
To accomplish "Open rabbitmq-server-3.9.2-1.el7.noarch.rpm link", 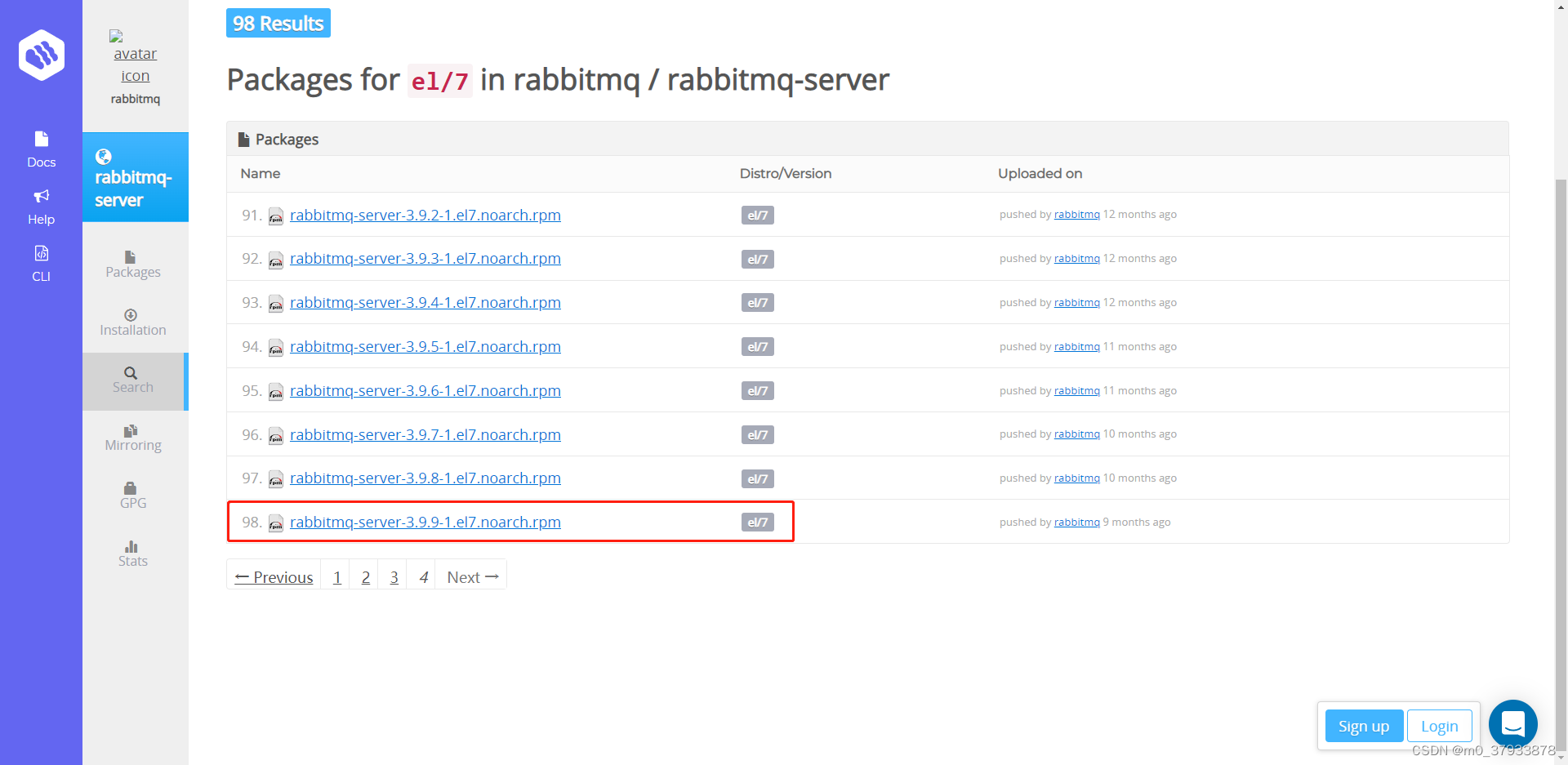I will tap(425, 215).
